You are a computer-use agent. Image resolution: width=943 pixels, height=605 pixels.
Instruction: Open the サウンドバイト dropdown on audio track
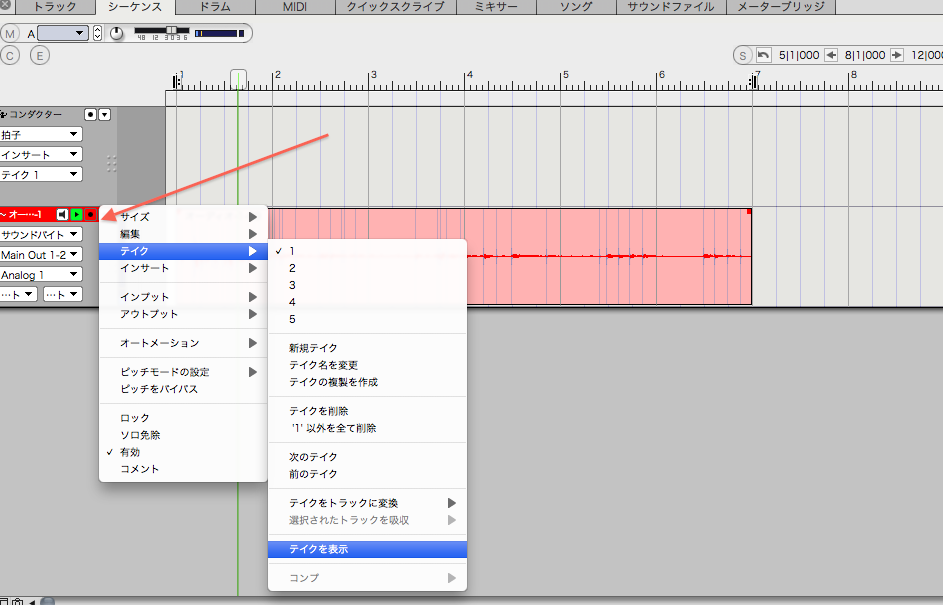coord(41,234)
